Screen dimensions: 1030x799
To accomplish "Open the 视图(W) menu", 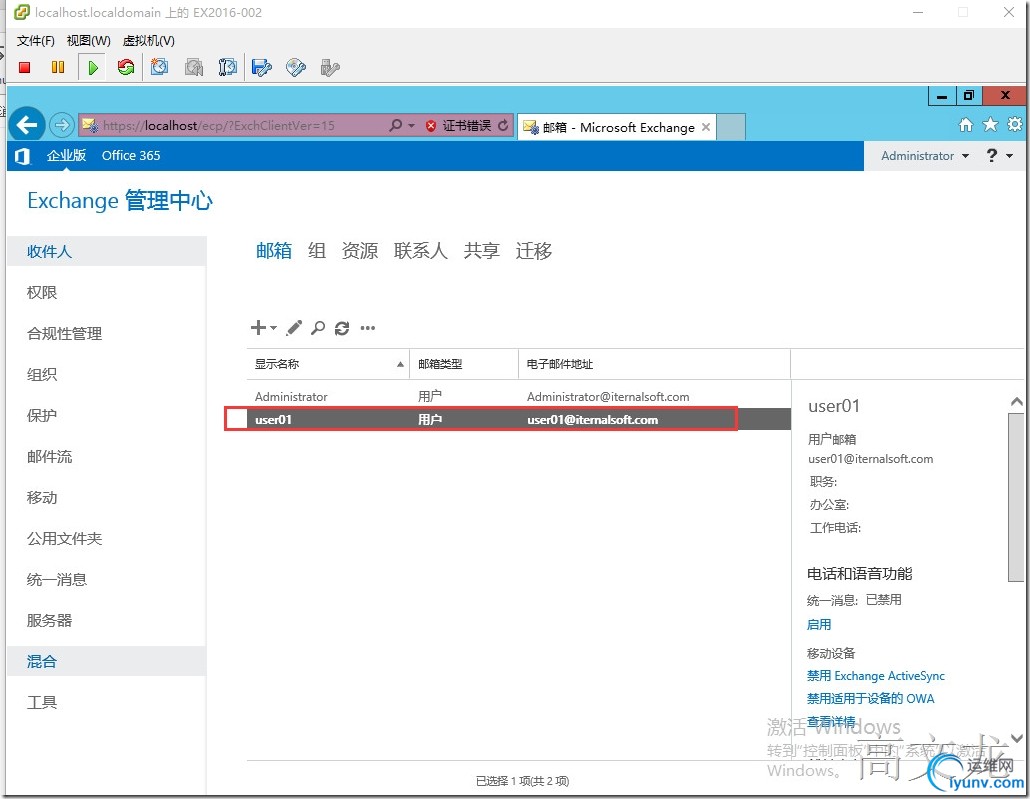I will point(89,41).
